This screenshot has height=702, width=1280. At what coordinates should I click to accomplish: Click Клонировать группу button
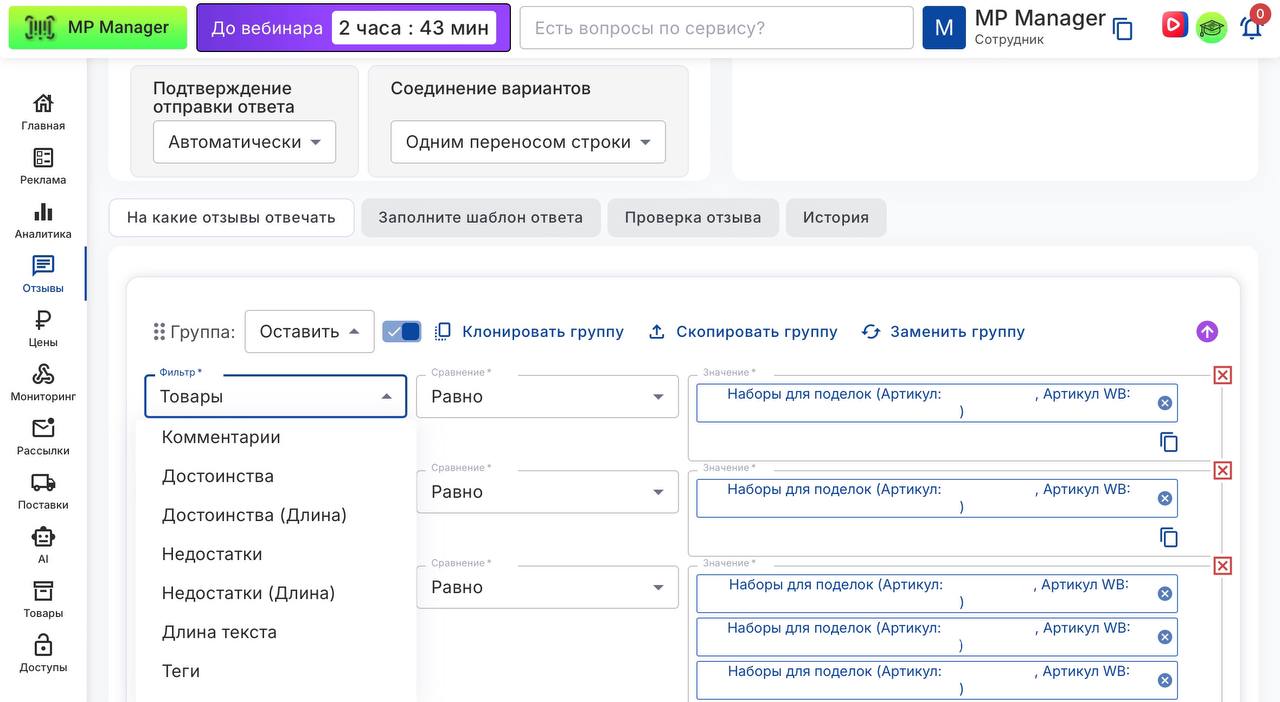(529, 332)
